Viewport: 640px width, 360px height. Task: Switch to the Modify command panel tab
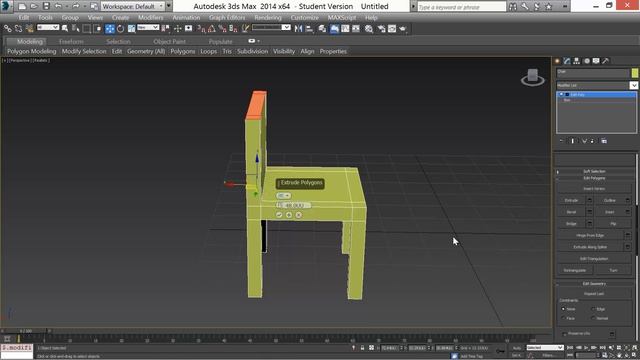(567, 61)
